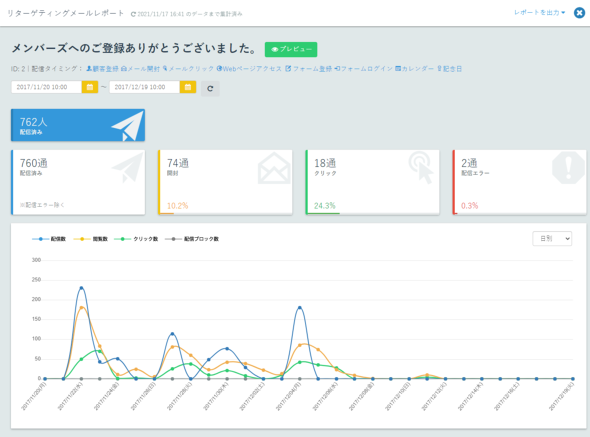
Task: Open the 顧客登録 timing link
Action: point(102,69)
